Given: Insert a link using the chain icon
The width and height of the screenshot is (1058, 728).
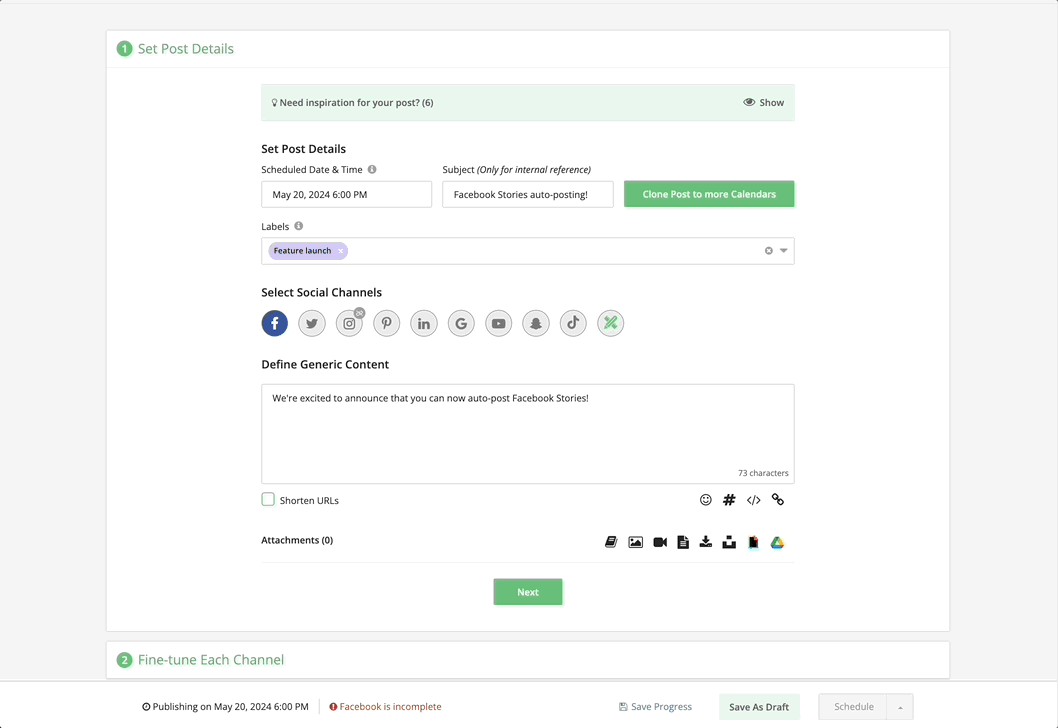Looking at the screenshot, I should 778,500.
